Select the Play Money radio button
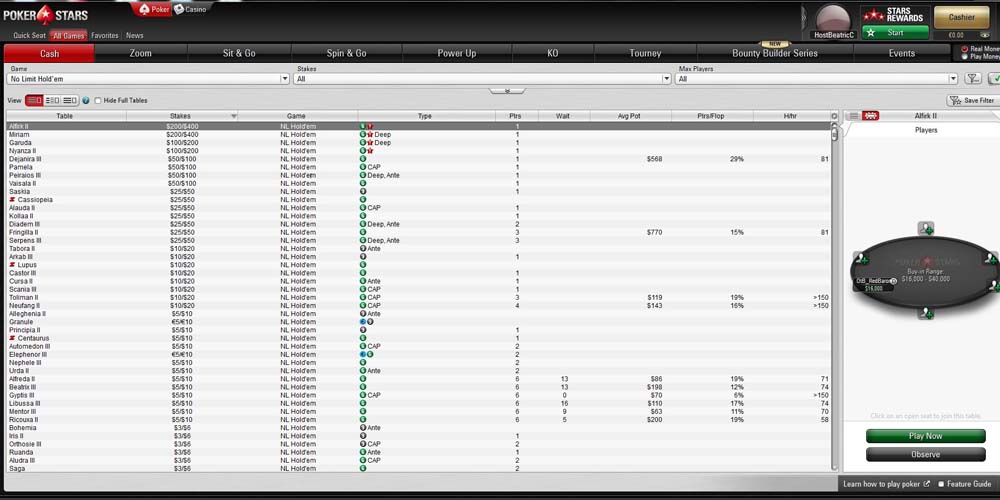 coord(964,57)
